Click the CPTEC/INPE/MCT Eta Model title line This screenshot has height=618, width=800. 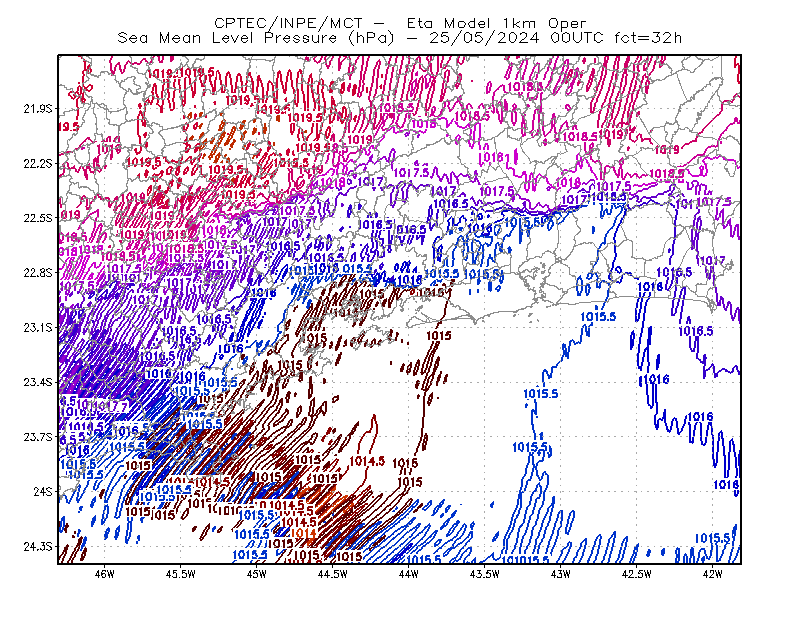400,23
